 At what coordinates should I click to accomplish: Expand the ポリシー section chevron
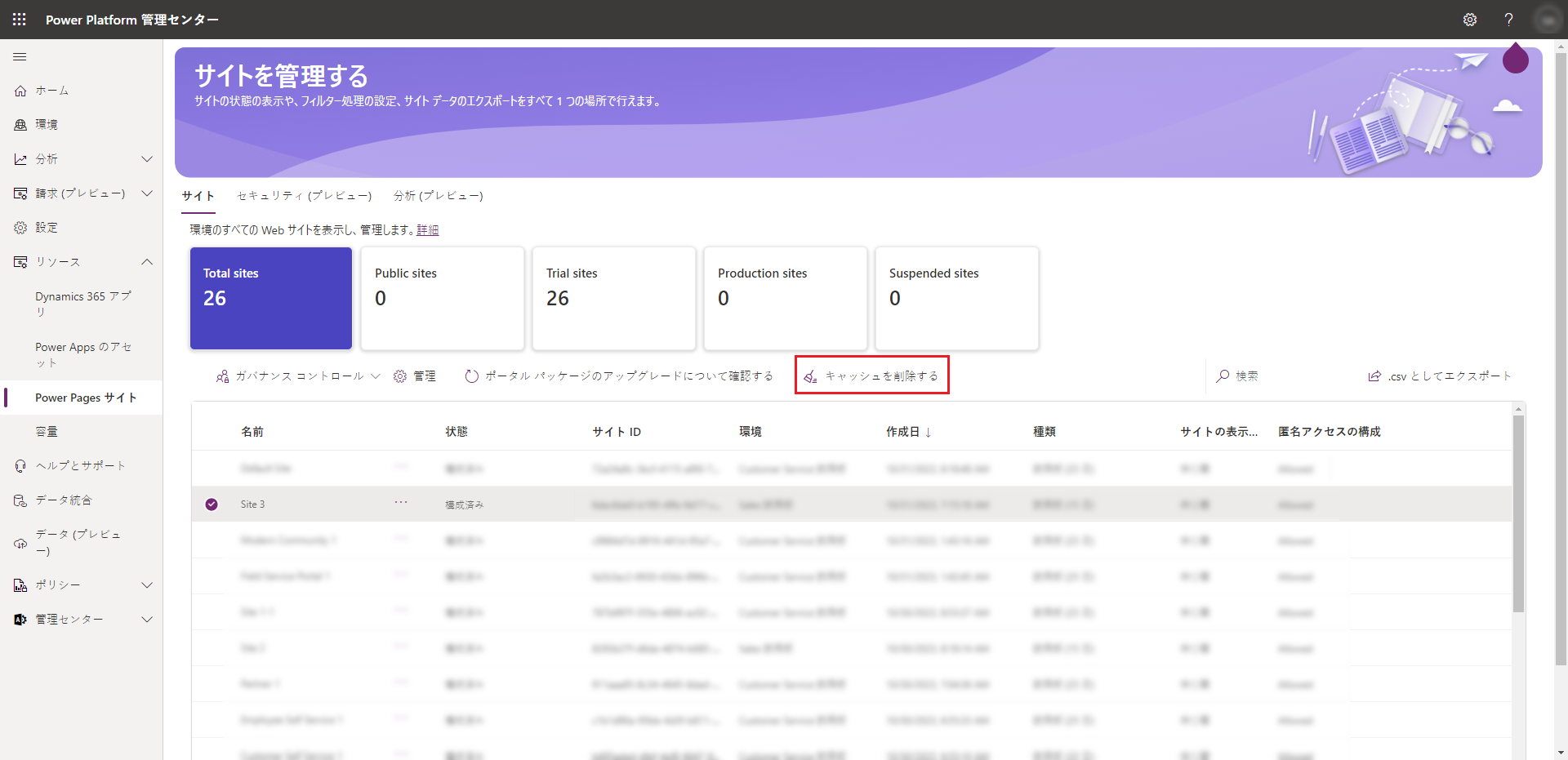[147, 585]
